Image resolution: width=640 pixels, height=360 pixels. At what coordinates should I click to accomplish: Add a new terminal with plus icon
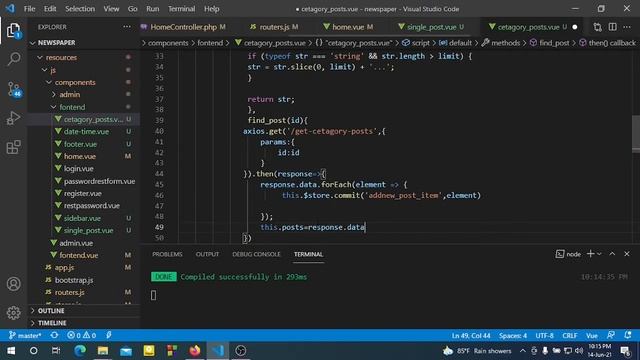pyautogui.click(x=590, y=254)
